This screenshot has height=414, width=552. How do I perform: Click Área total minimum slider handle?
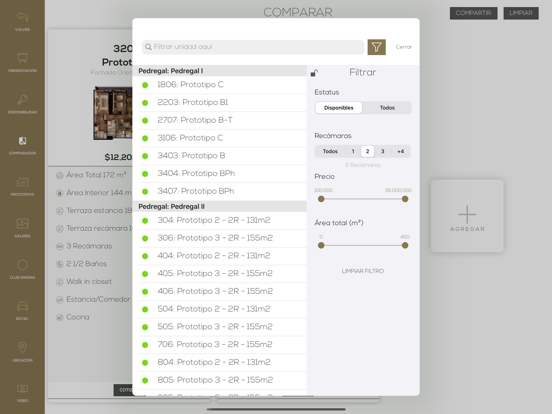[321, 245]
